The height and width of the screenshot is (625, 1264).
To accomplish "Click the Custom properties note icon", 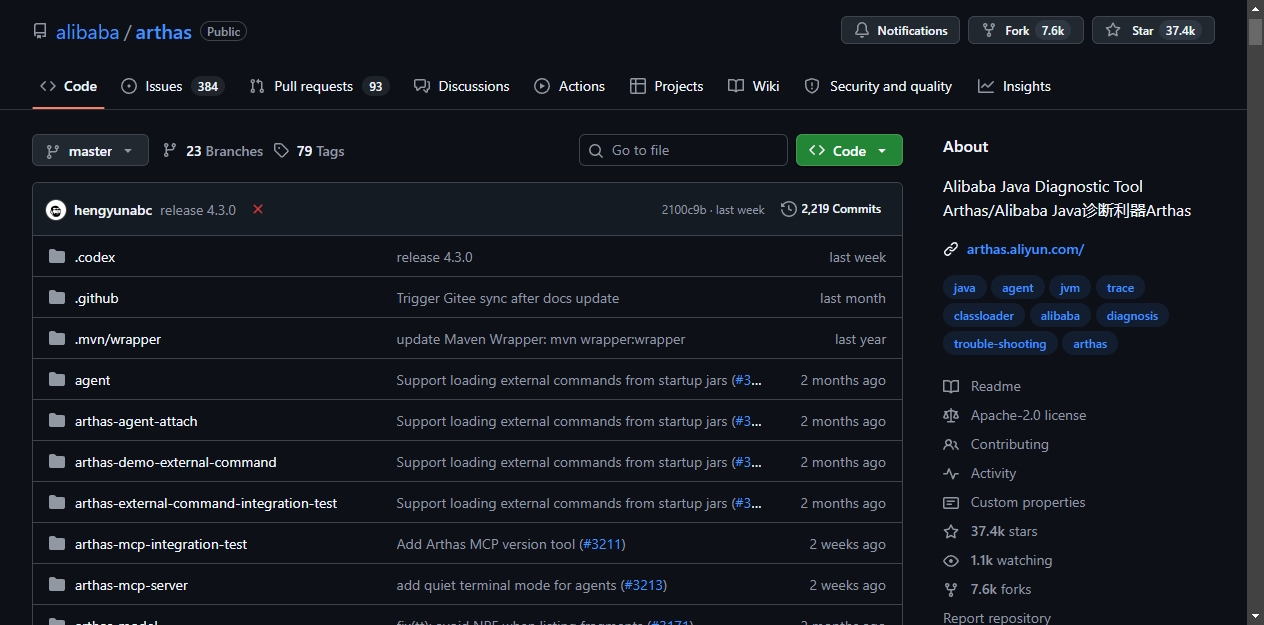I will pos(951,502).
